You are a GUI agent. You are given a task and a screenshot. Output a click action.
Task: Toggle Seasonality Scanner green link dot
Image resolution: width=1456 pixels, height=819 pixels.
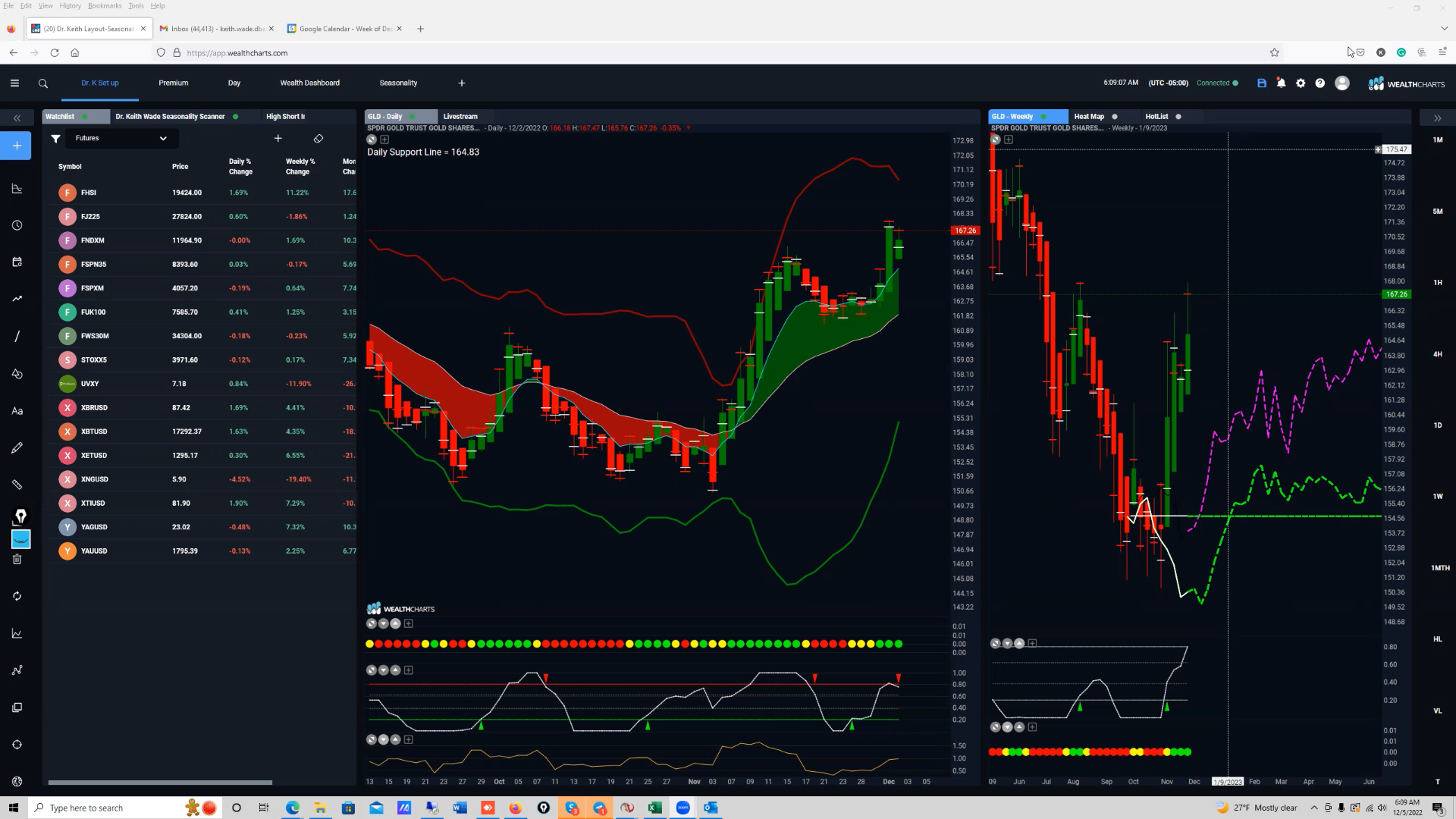point(236,117)
